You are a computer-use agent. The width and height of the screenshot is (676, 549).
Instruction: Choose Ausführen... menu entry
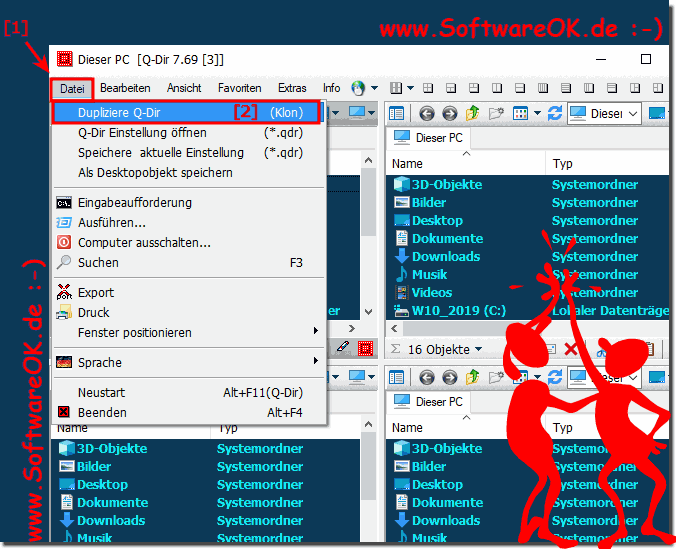point(190,223)
